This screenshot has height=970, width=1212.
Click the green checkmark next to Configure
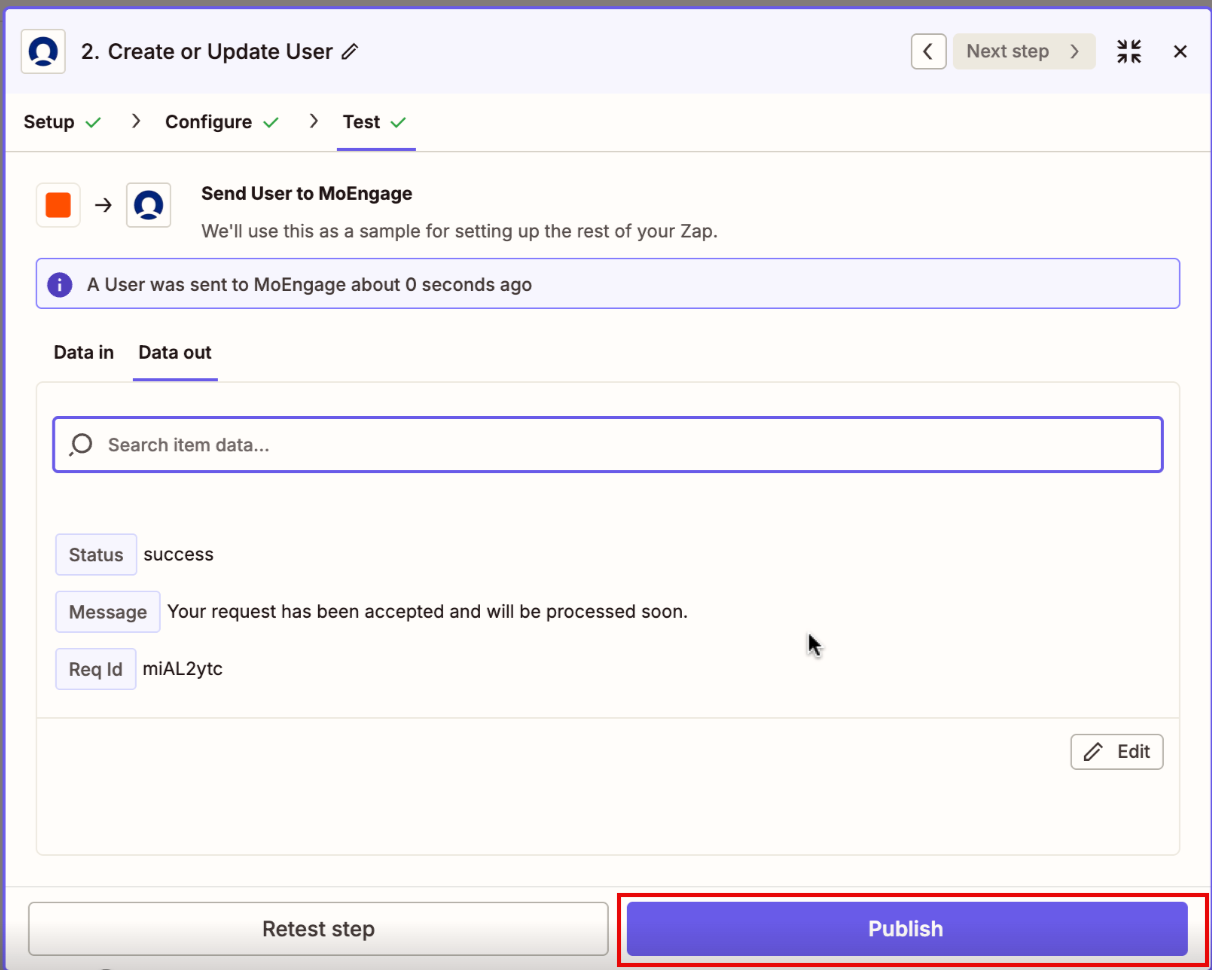pos(270,122)
